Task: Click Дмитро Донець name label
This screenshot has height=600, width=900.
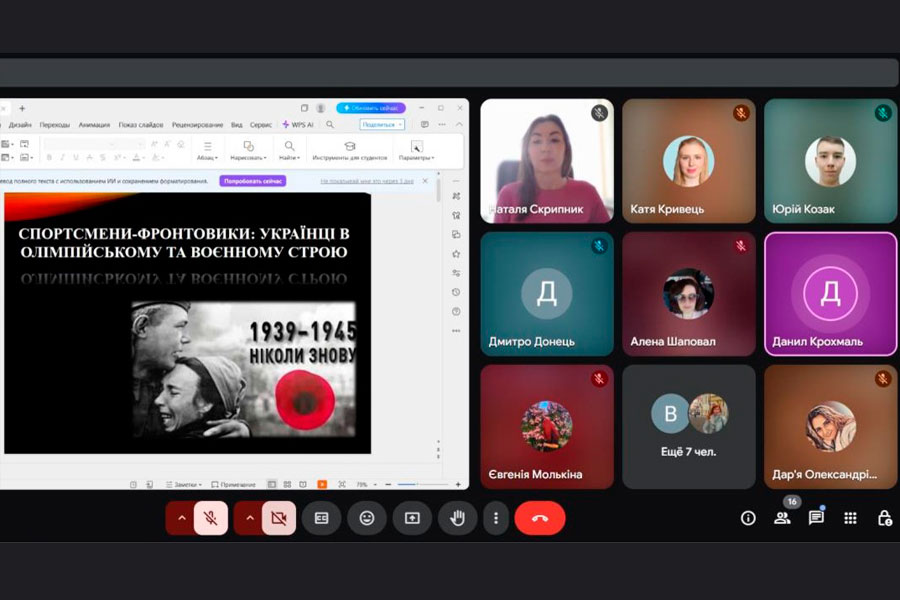Action: [x=532, y=342]
